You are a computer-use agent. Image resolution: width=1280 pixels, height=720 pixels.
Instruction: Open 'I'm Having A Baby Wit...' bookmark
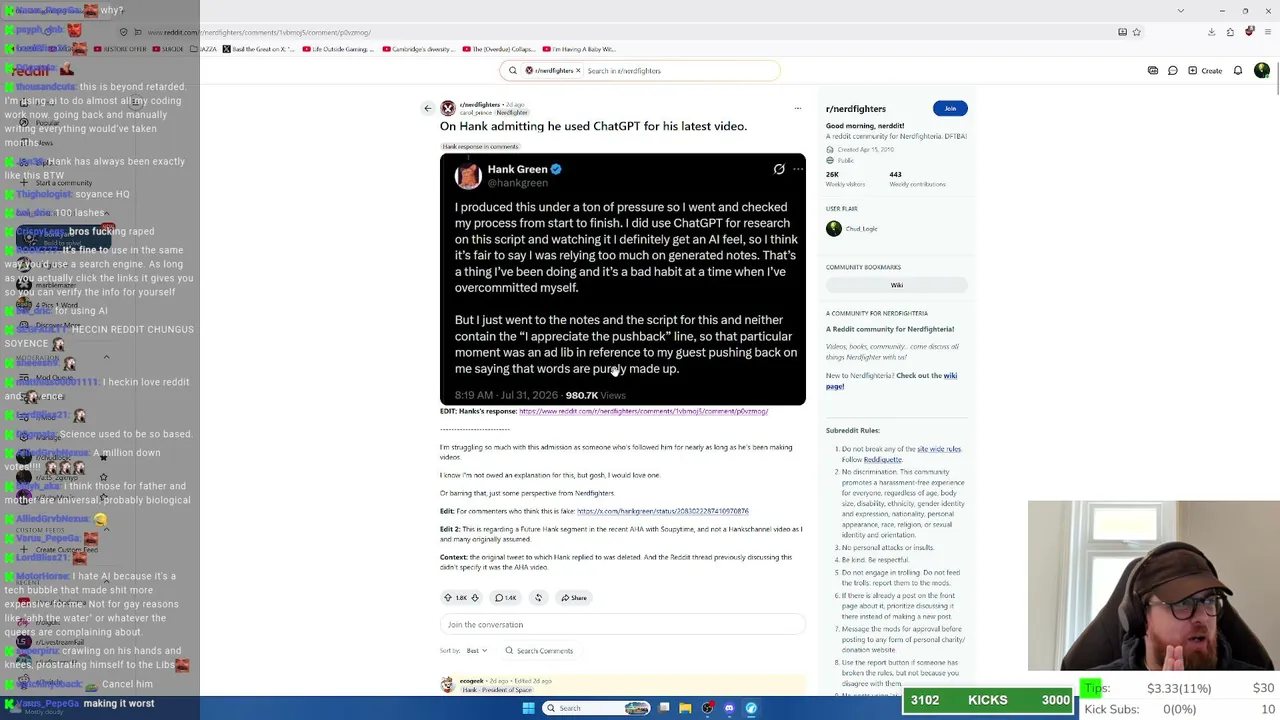pos(579,49)
